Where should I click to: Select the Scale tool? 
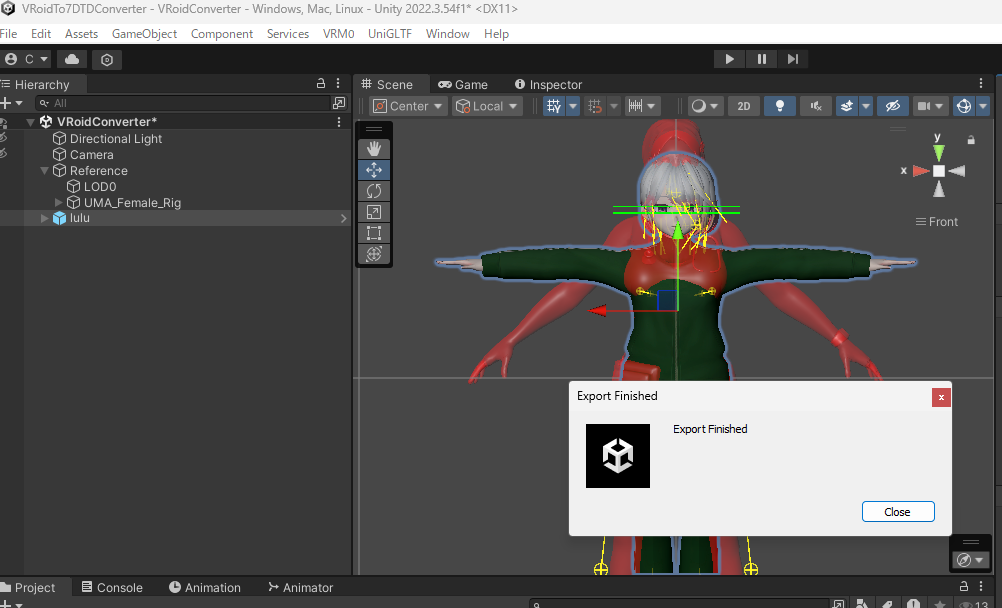click(x=374, y=212)
